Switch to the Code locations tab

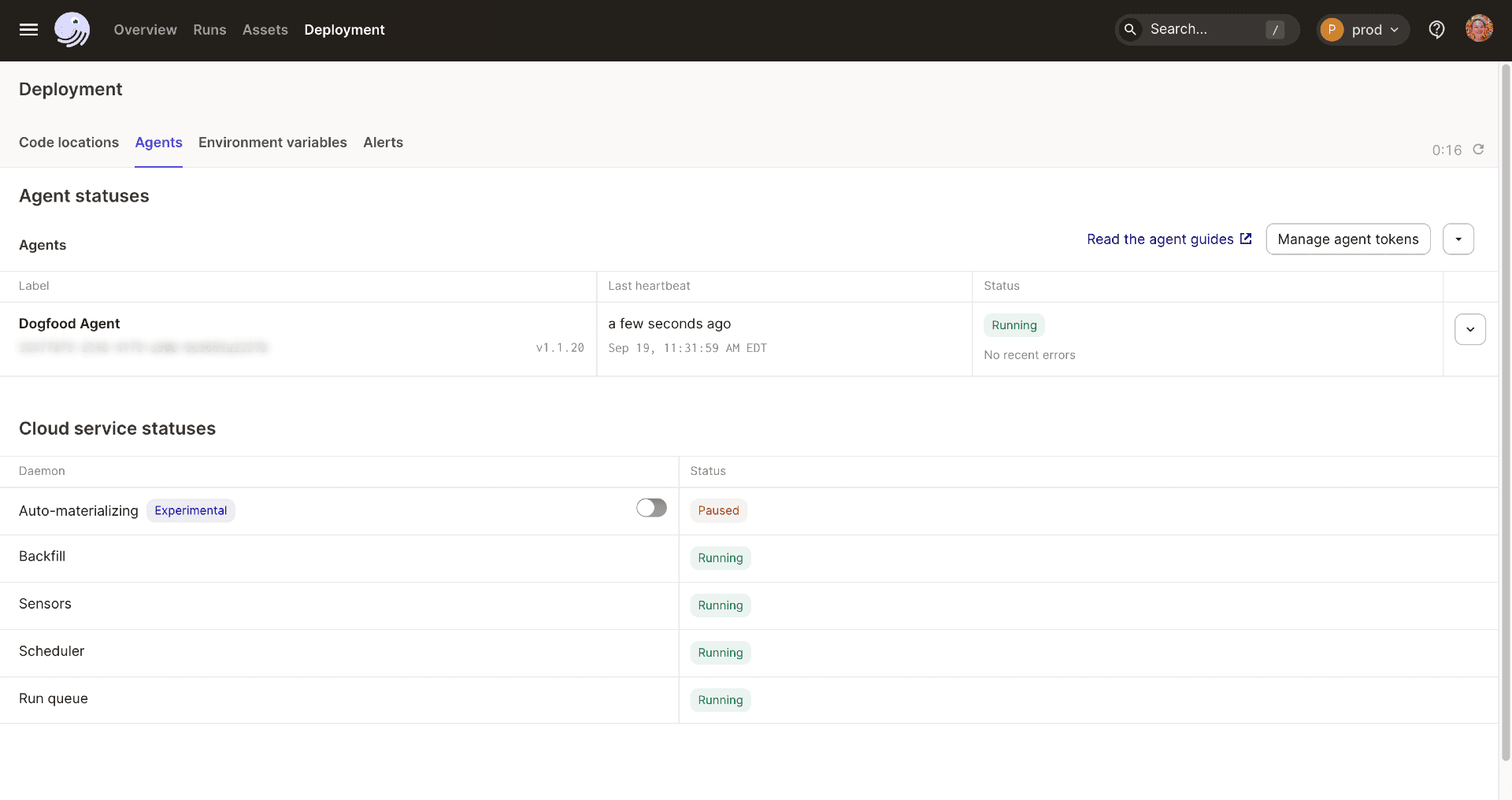pyautogui.click(x=69, y=143)
